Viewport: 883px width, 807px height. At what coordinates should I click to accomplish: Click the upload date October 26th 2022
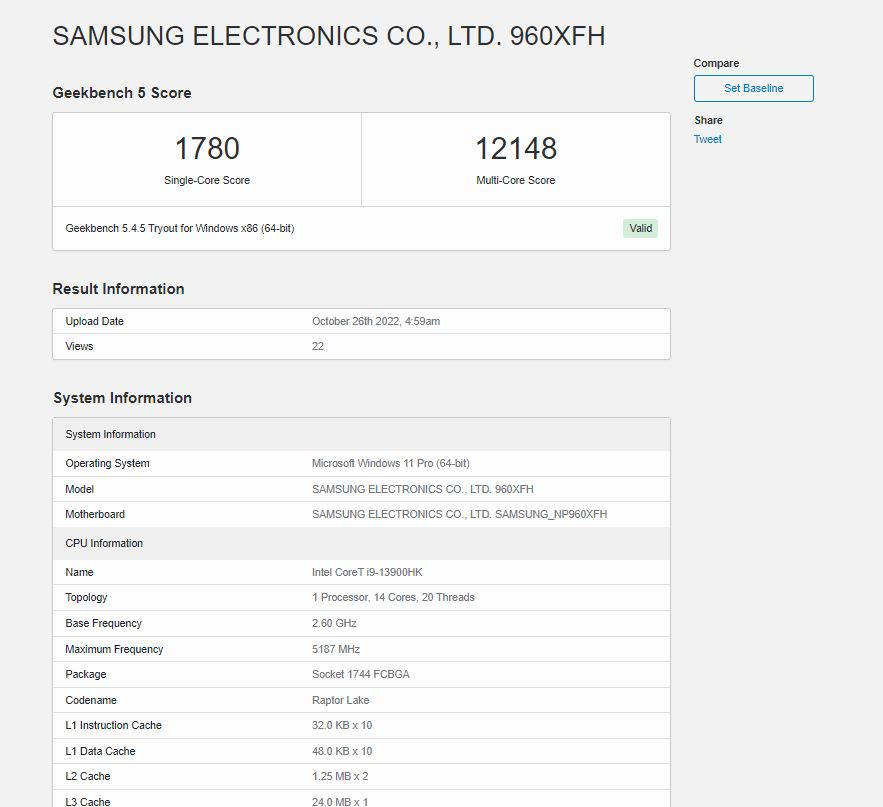(x=376, y=321)
